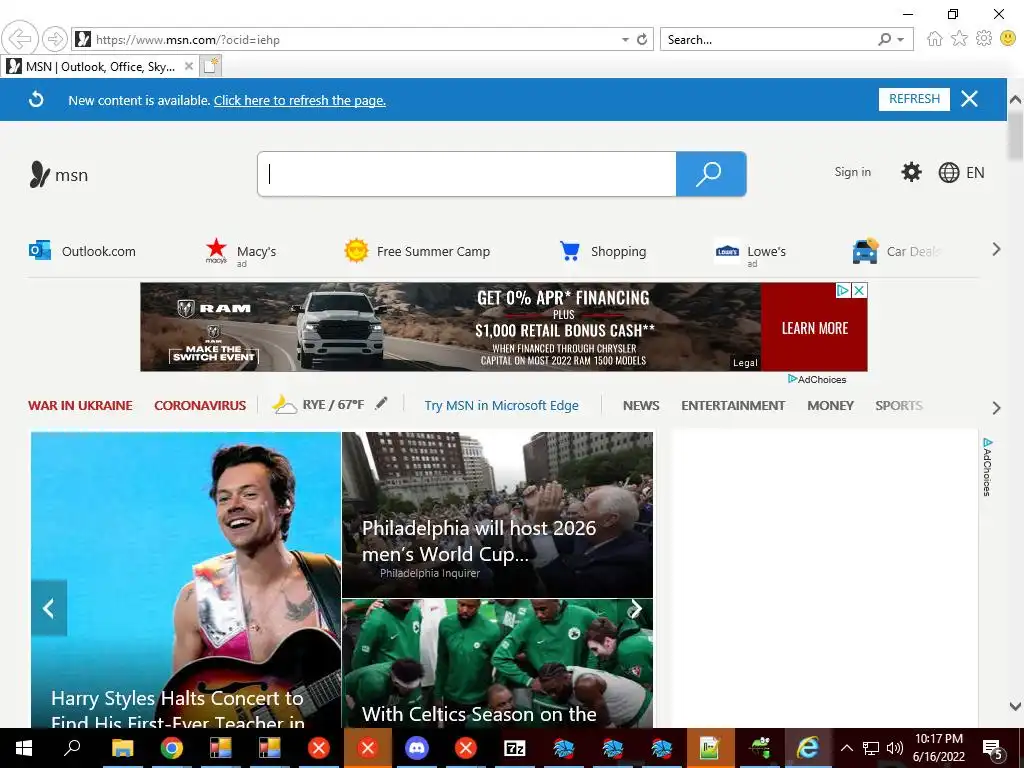
Task: Open MSN page settings gear
Action: (x=911, y=172)
